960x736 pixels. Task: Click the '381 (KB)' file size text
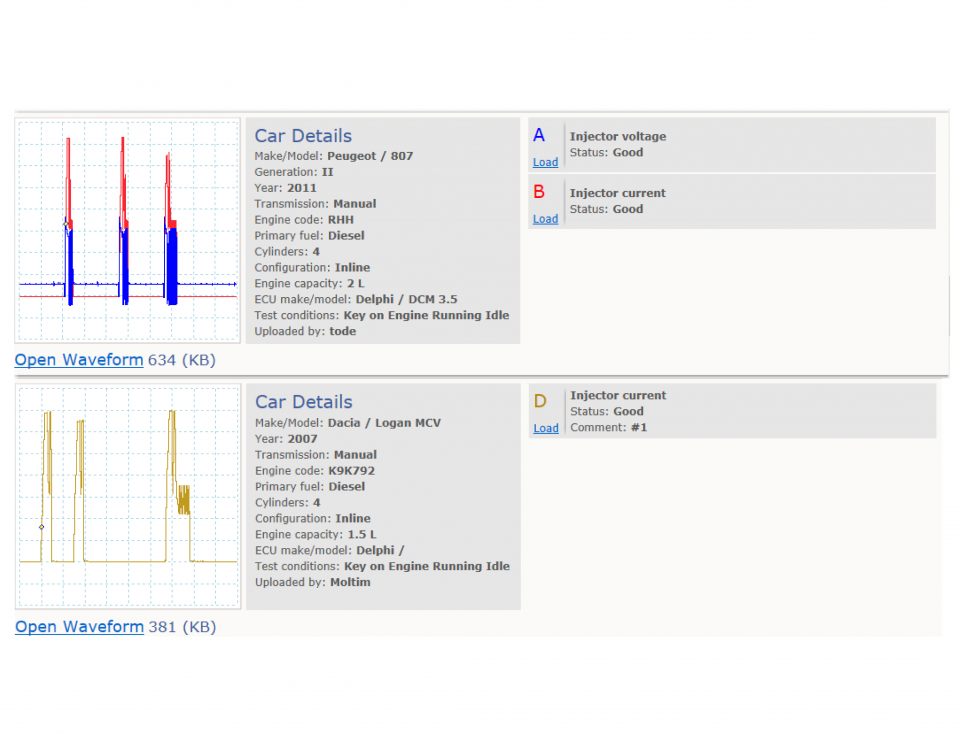click(x=182, y=627)
